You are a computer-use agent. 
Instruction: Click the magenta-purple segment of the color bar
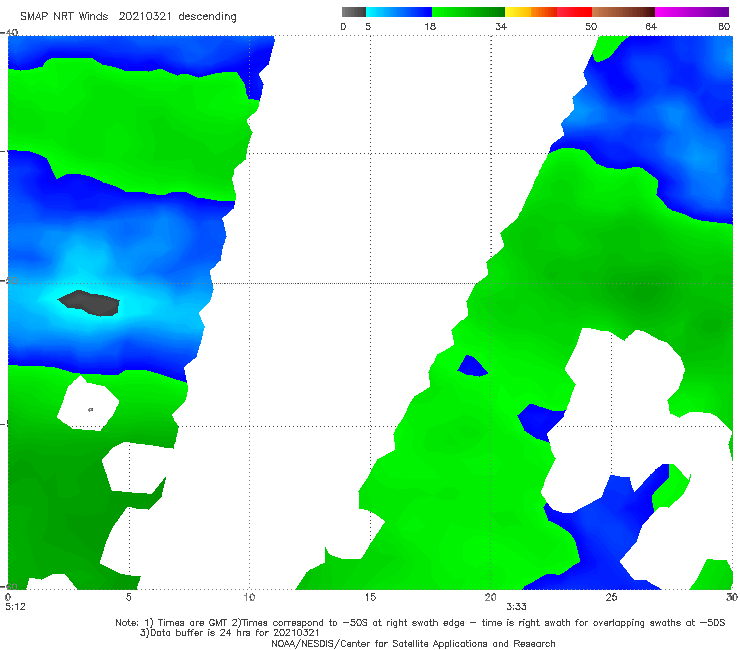coord(692,12)
